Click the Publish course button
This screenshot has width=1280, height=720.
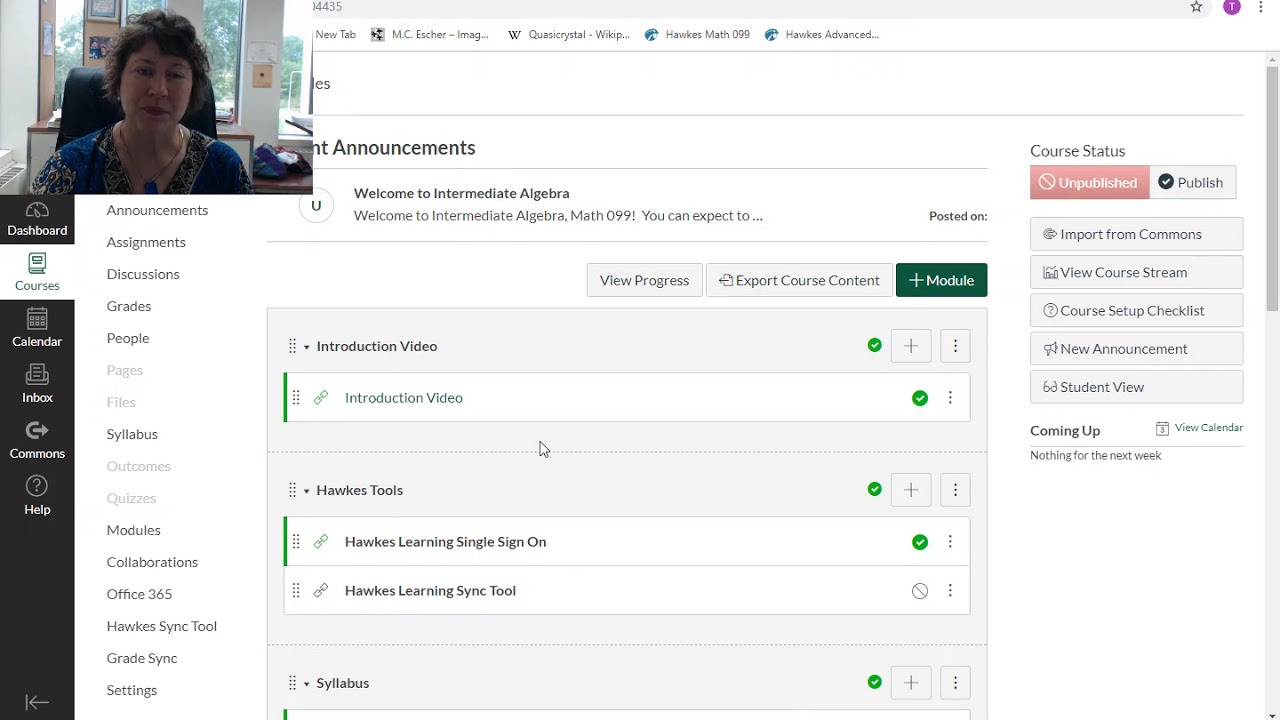pyautogui.click(x=1192, y=182)
